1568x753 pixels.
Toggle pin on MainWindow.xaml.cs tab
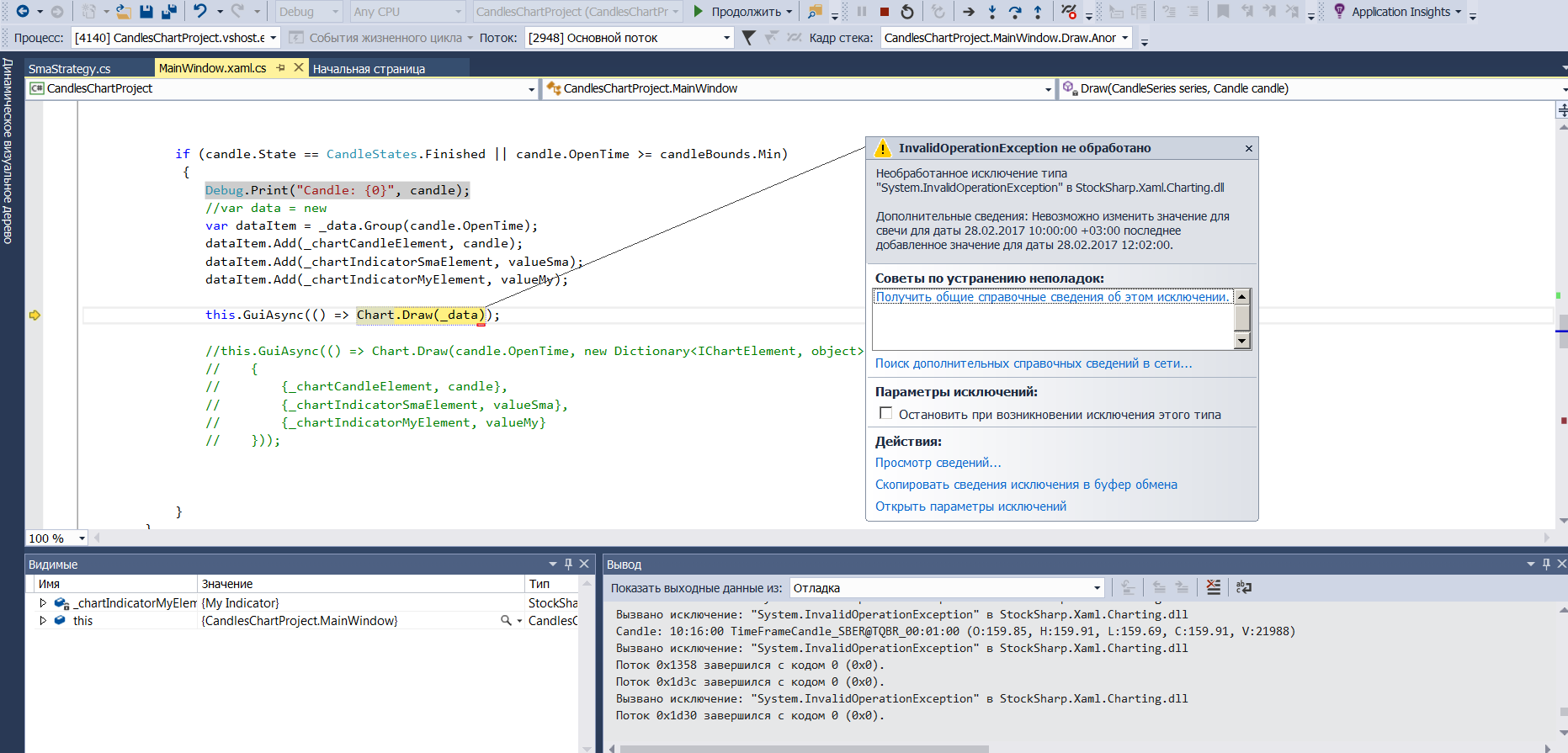pyautogui.click(x=281, y=68)
